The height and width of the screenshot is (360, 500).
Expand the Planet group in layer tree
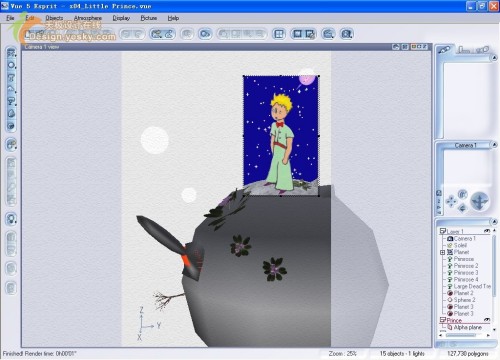[443, 252]
